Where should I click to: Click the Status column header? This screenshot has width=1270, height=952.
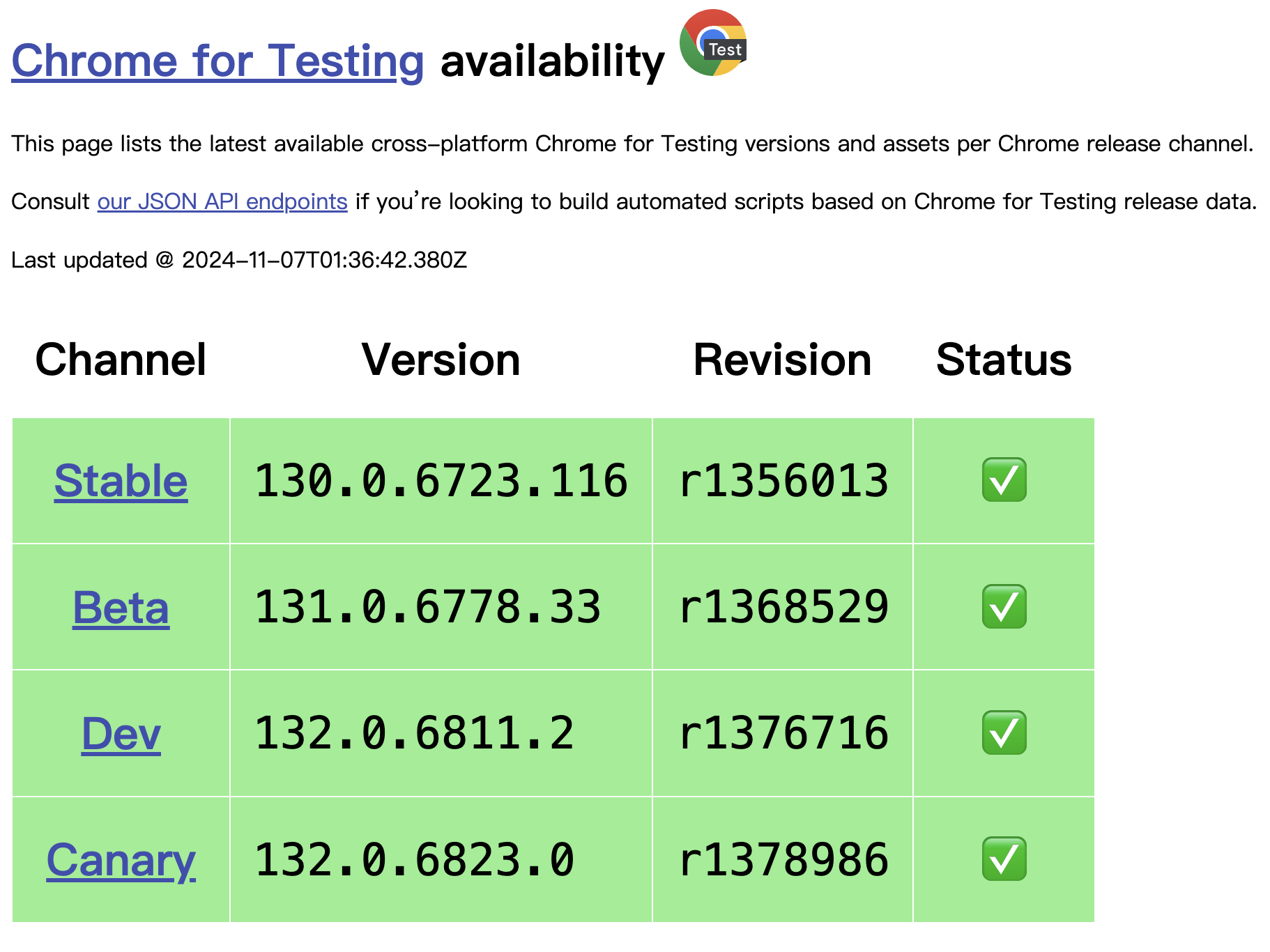(1004, 360)
